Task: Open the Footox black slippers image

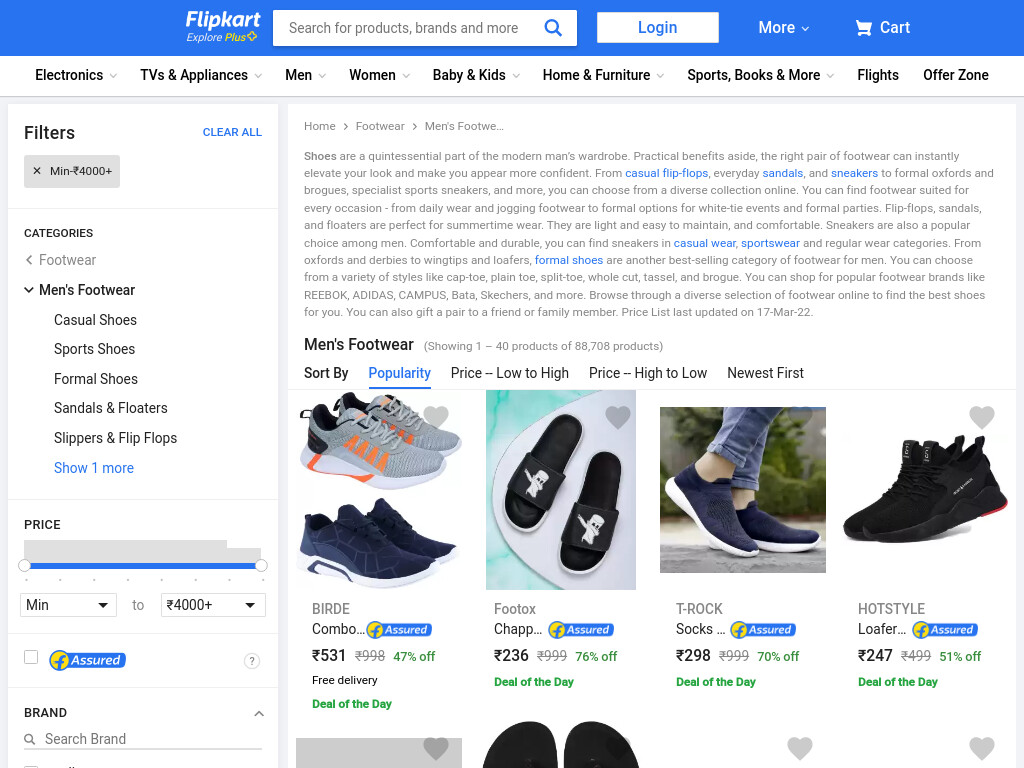Action: pyautogui.click(x=561, y=490)
